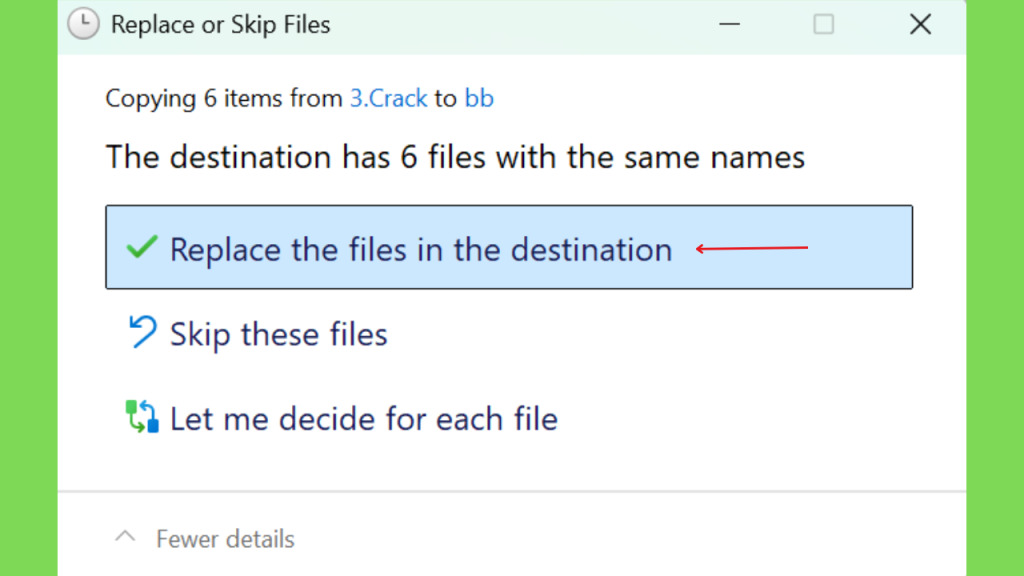Select Let me decide for each file
This screenshot has height=576, width=1024.
coord(364,419)
